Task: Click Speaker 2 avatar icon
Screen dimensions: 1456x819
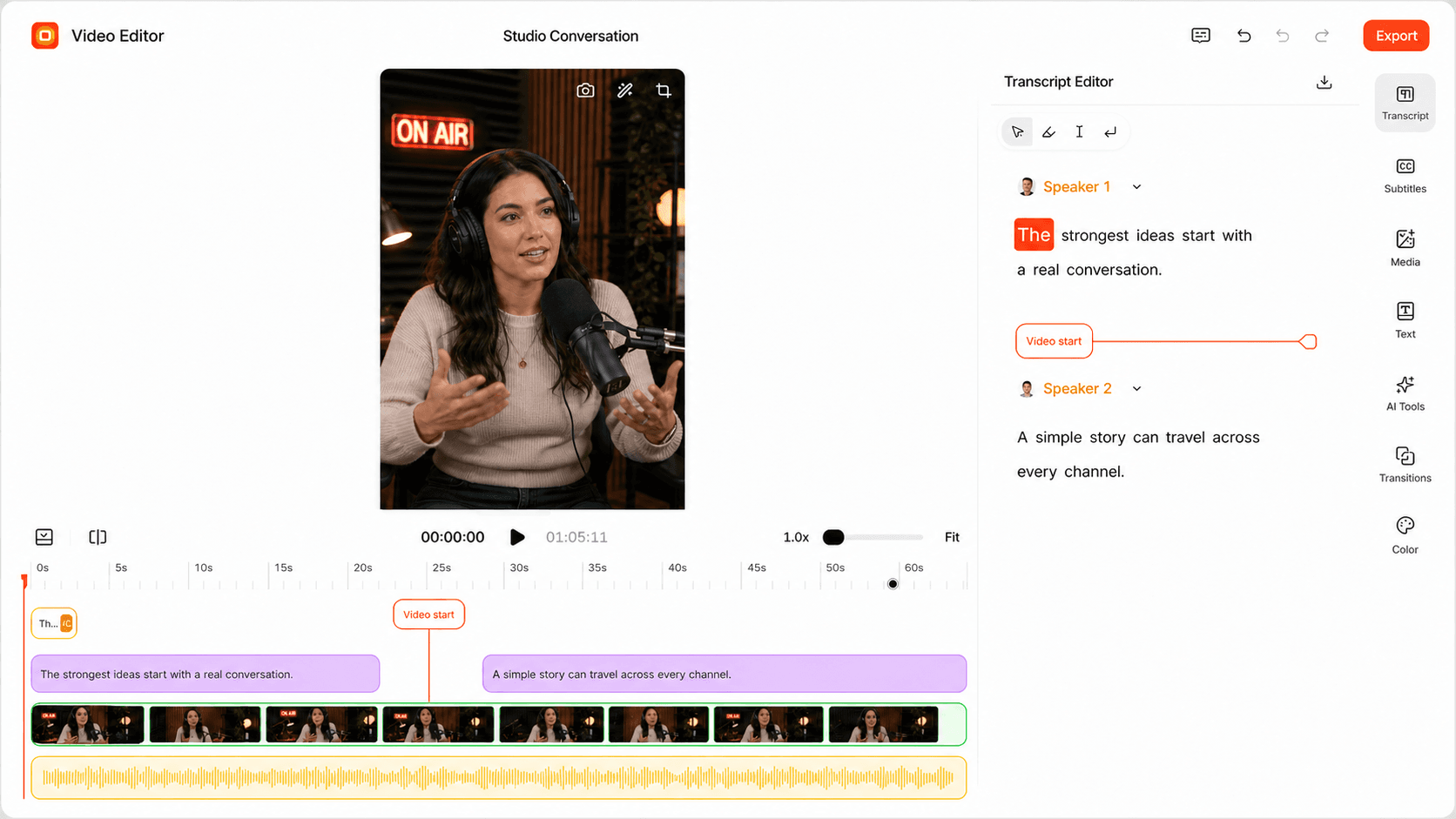Action: point(1027,389)
